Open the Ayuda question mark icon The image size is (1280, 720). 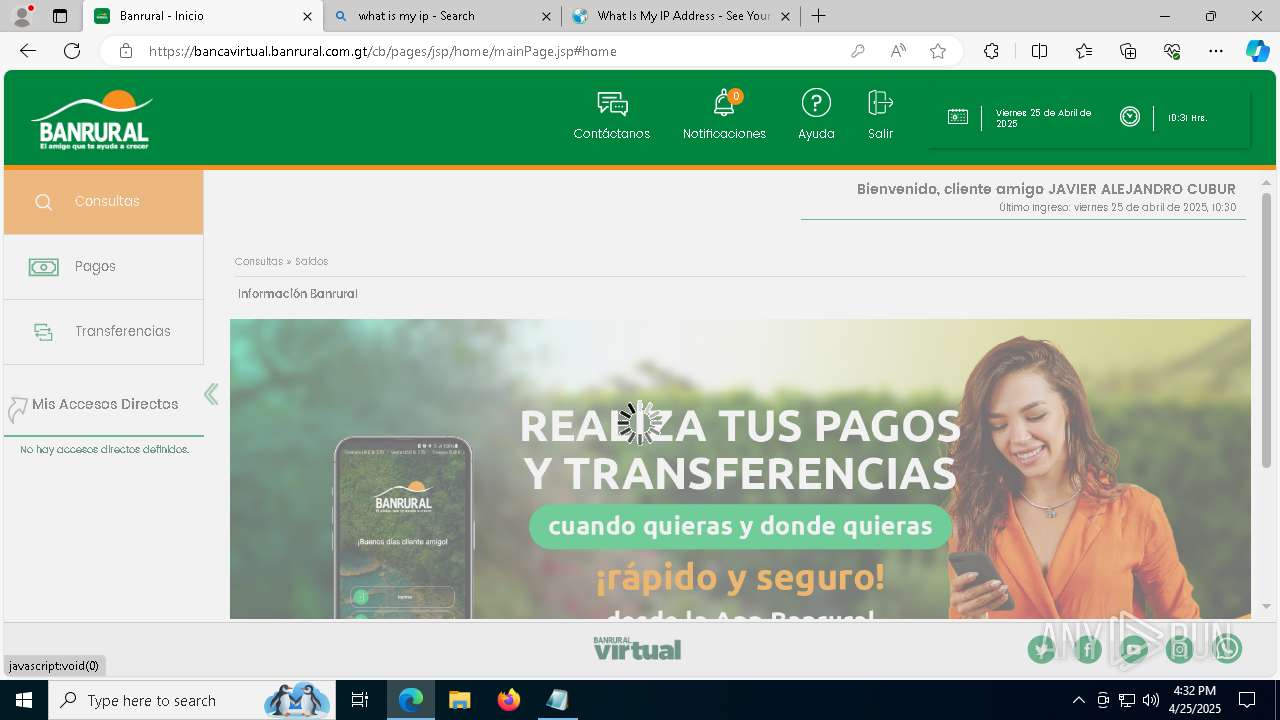point(816,103)
